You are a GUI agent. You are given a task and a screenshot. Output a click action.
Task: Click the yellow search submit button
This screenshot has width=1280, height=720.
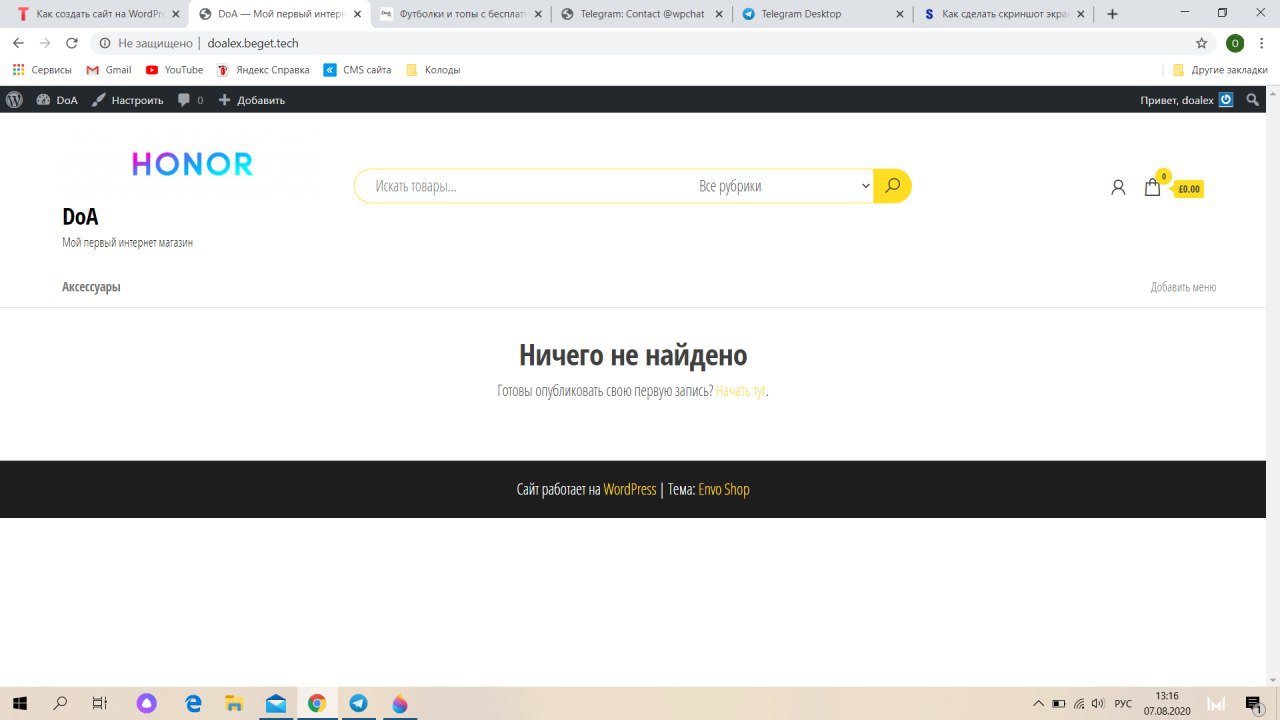tap(892, 186)
